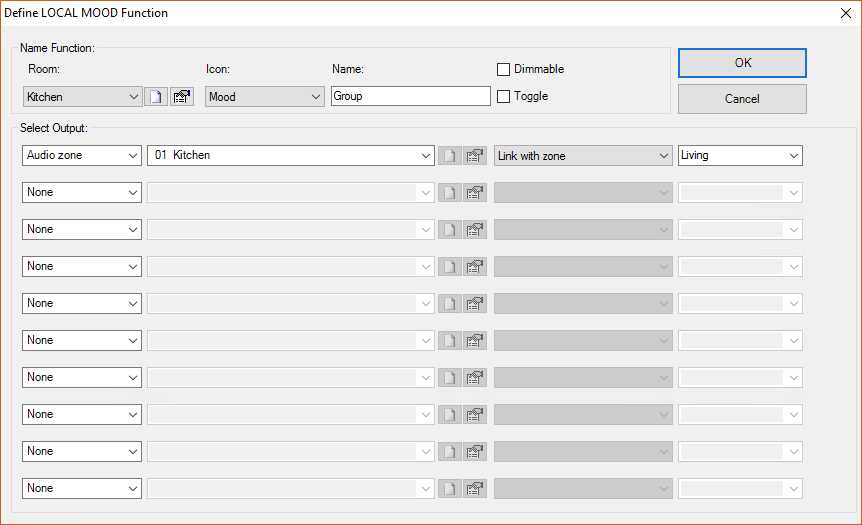862x525 pixels.
Task: Open room properties icon next to Room dropdown
Action: 181,97
